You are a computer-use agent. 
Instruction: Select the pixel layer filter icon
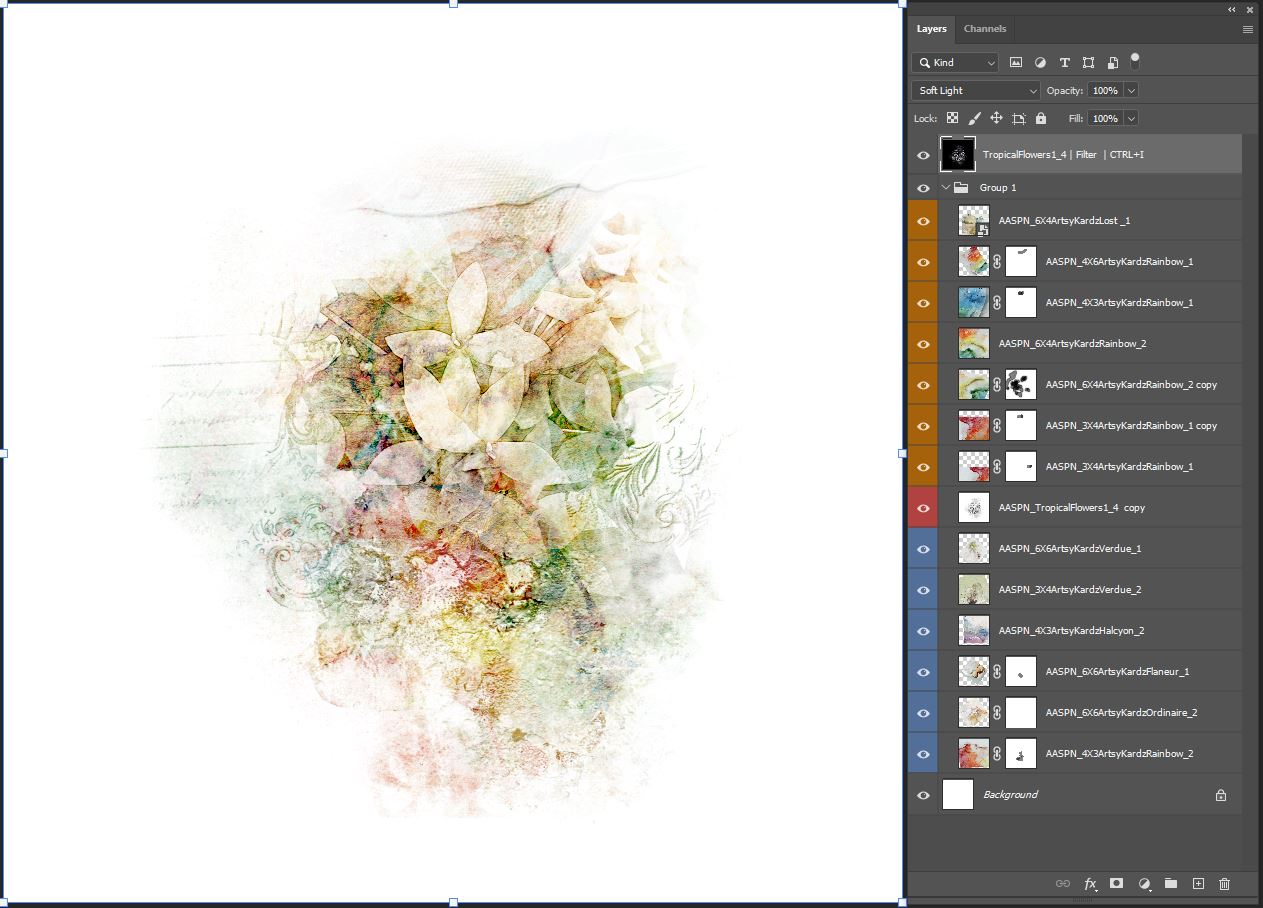[x=1016, y=62]
